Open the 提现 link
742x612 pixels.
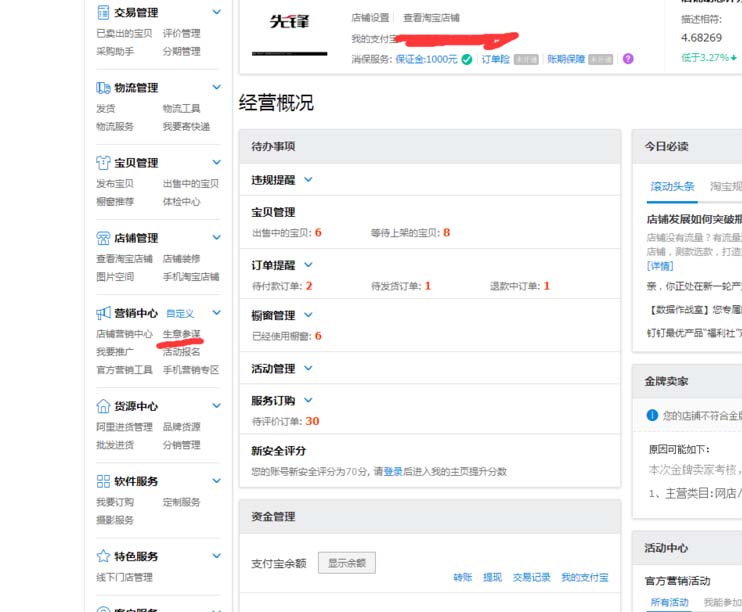[x=492, y=577]
